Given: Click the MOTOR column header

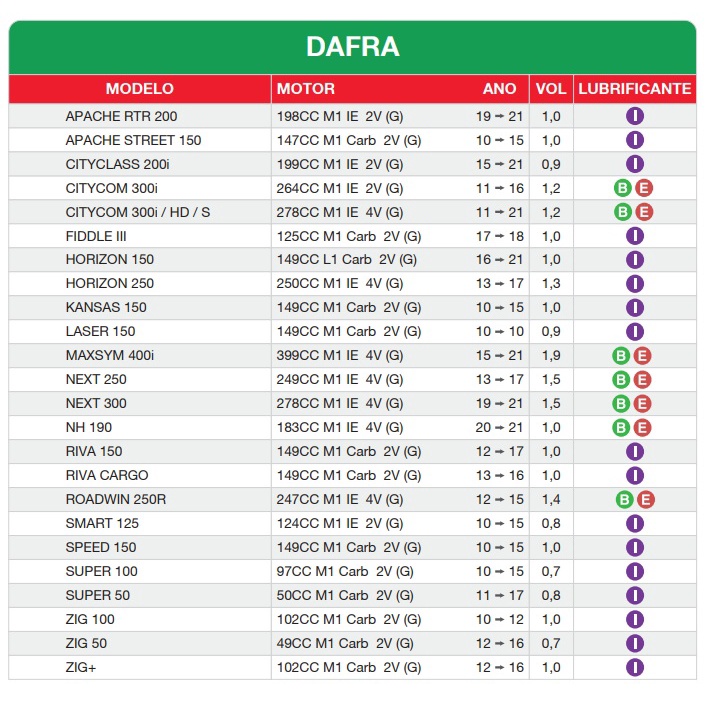Looking at the screenshot, I should 306,89.
